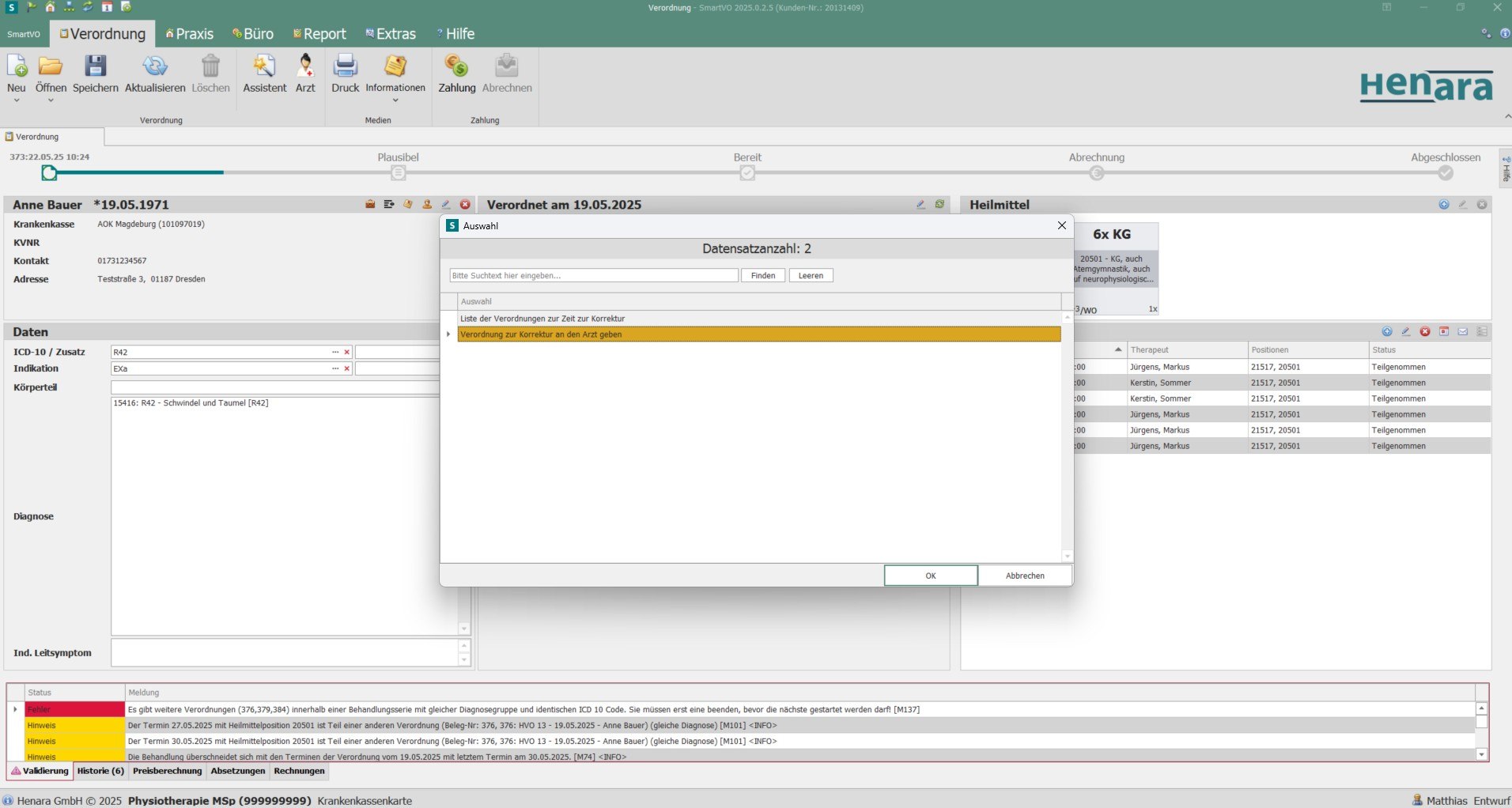Viewport: 1512px width, 808px height.
Task: Expand the ICD-10 lookup with the ellipsis button
Action: click(334, 352)
